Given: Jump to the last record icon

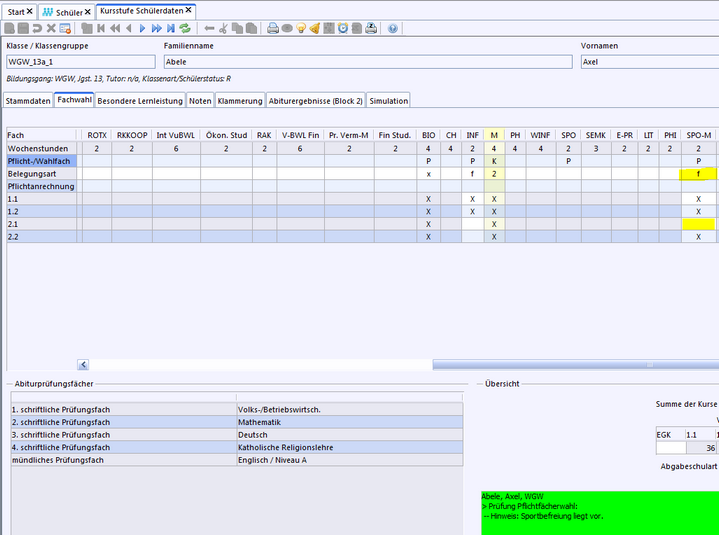Looking at the screenshot, I should point(170,28).
